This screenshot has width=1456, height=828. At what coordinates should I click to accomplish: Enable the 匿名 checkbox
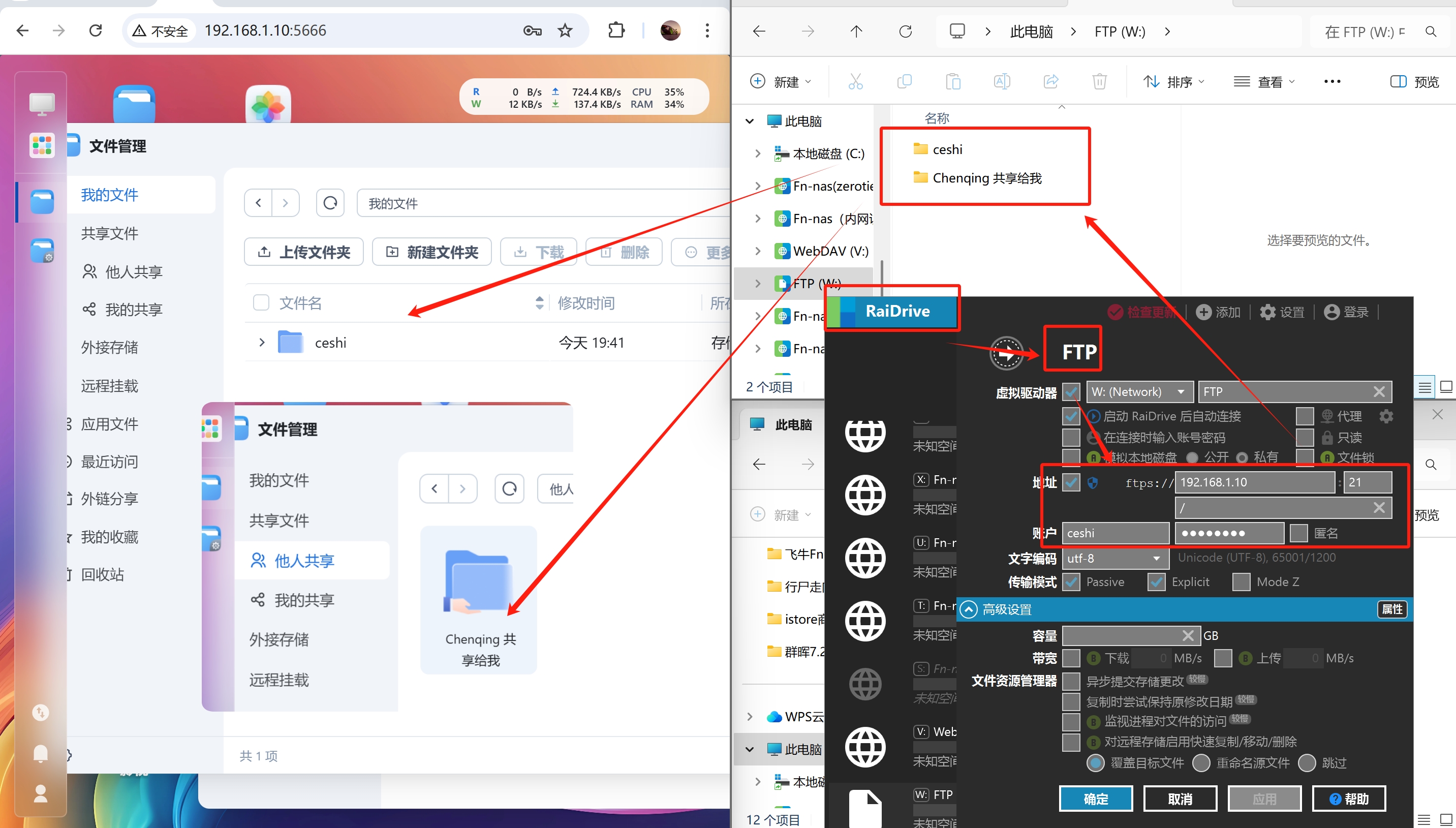coord(1298,533)
